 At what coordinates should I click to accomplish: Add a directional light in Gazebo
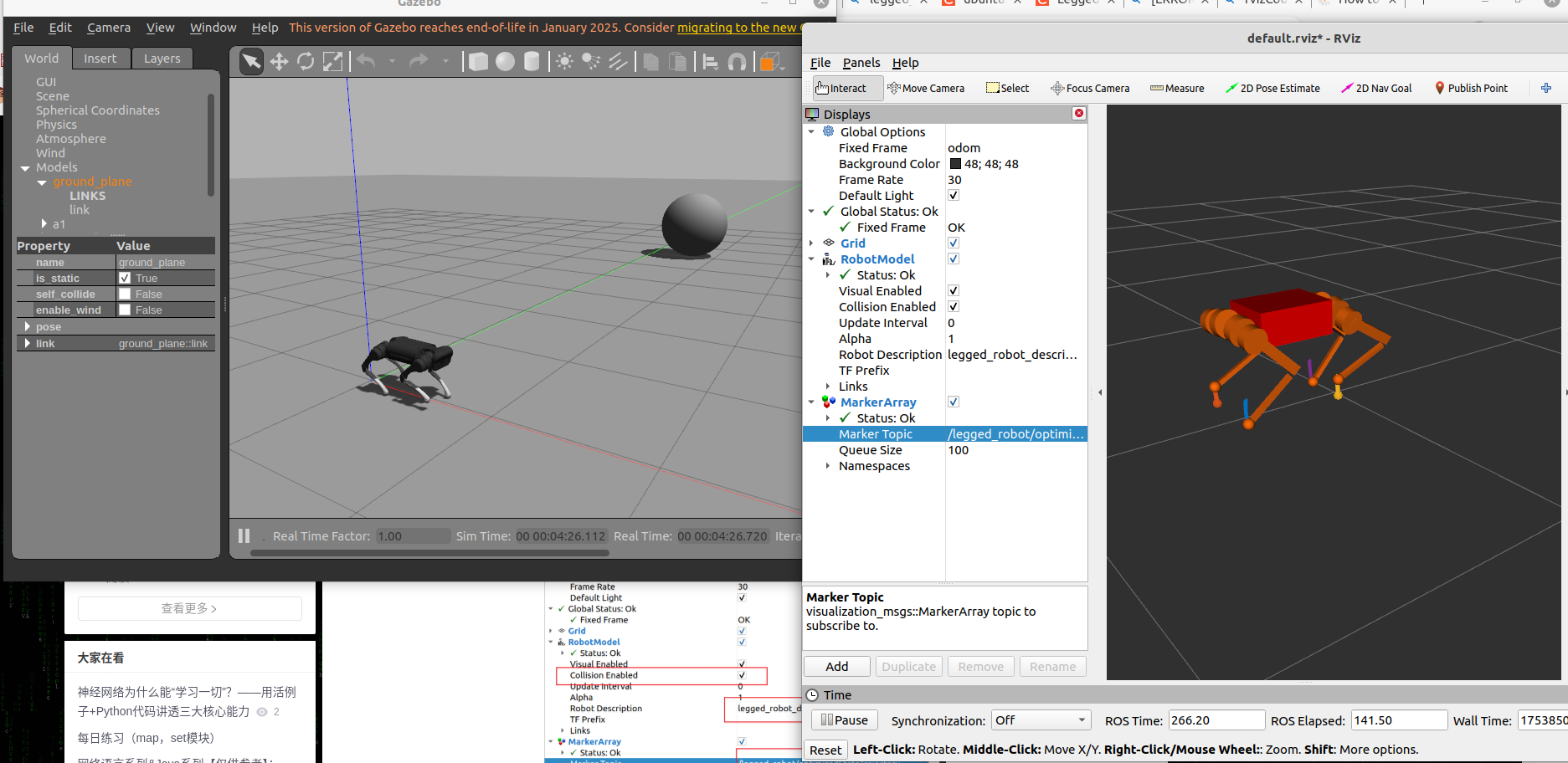point(618,61)
